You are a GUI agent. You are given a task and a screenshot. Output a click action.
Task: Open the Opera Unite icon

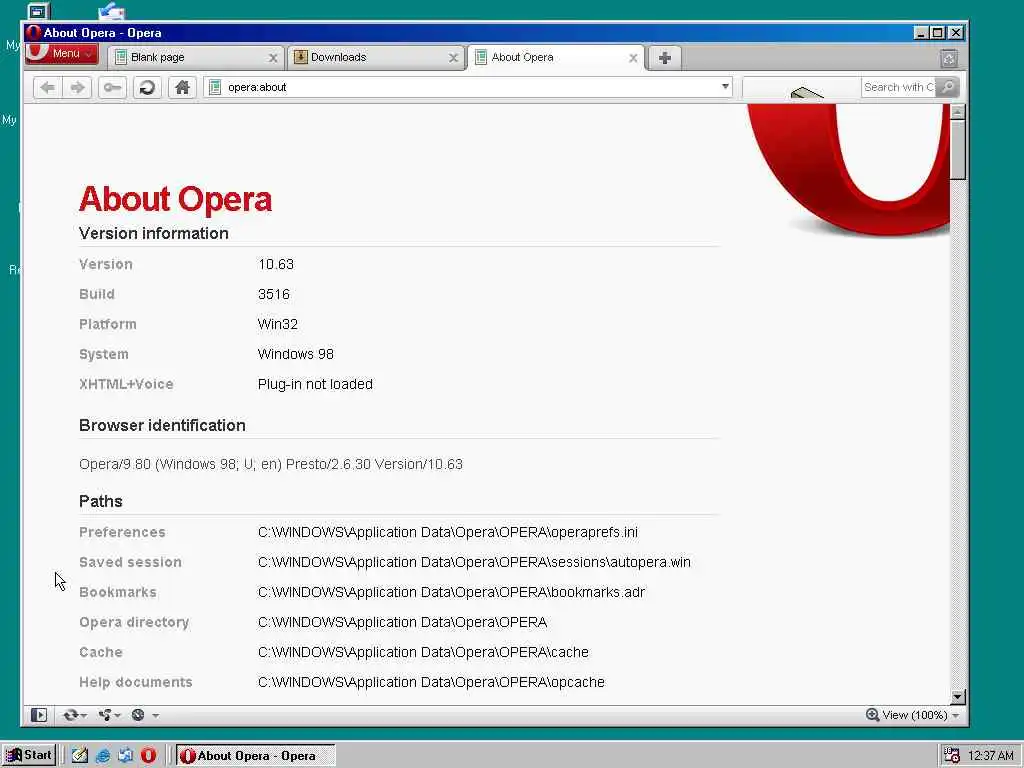click(x=105, y=715)
